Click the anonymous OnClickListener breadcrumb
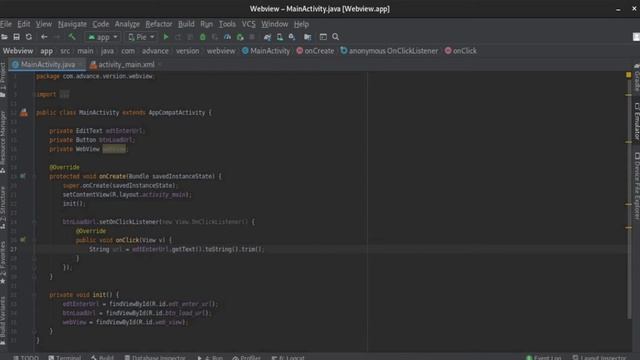The image size is (640, 360). [389, 51]
